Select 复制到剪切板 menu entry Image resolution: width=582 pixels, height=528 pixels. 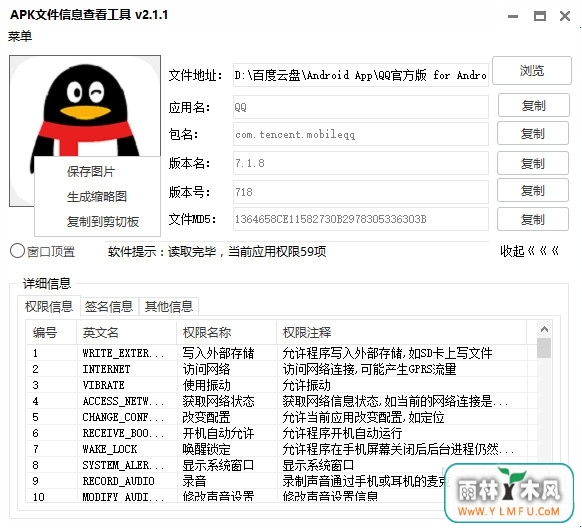[x=103, y=222]
